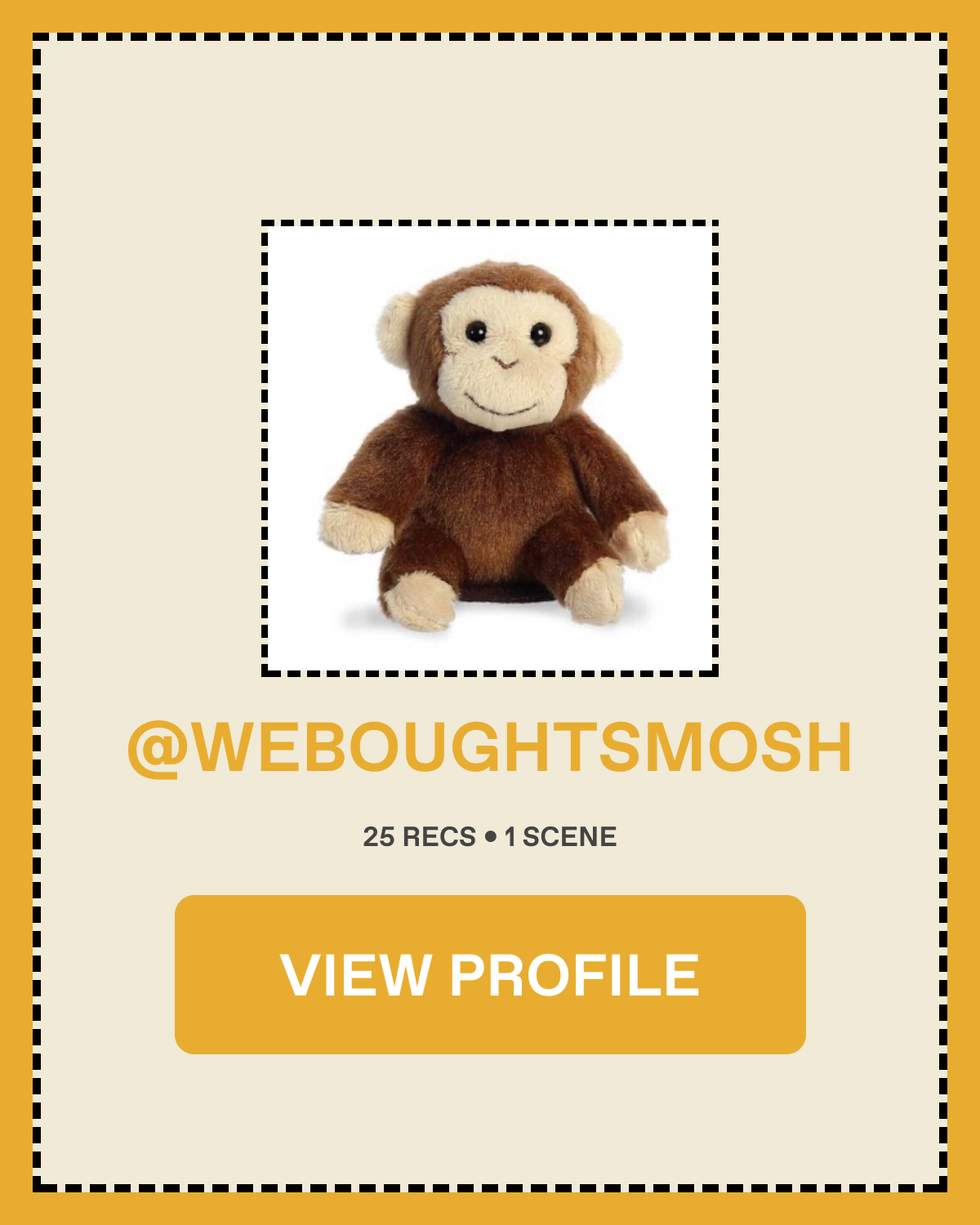
Task: Click the View Profile button
Action: coord(490,974)
